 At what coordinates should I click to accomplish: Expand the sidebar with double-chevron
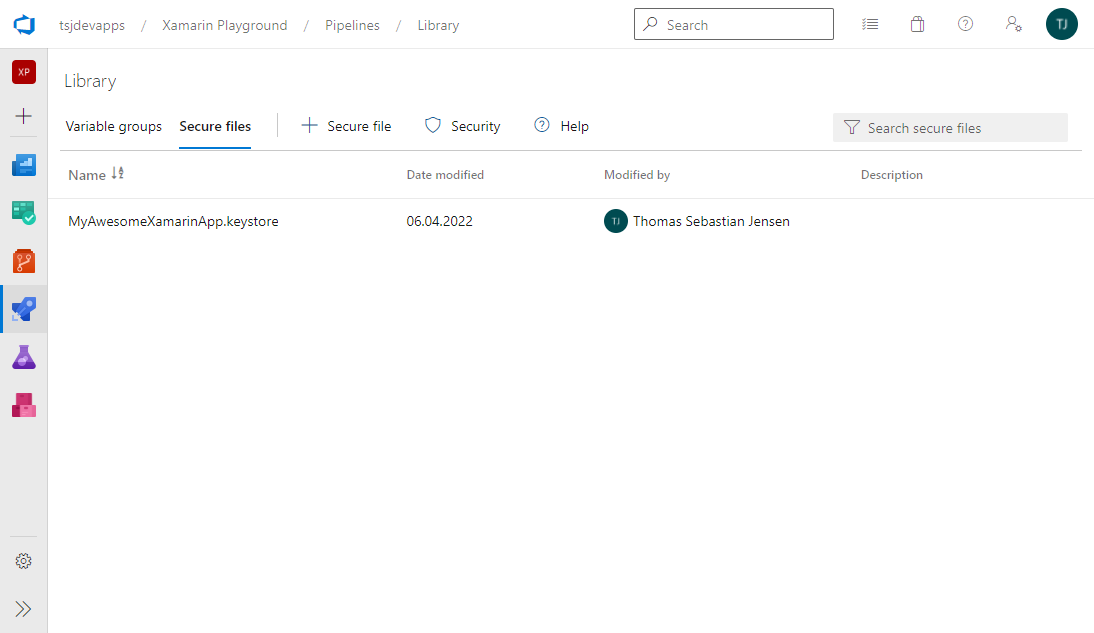pyautogui.click(x=24, y=608)
